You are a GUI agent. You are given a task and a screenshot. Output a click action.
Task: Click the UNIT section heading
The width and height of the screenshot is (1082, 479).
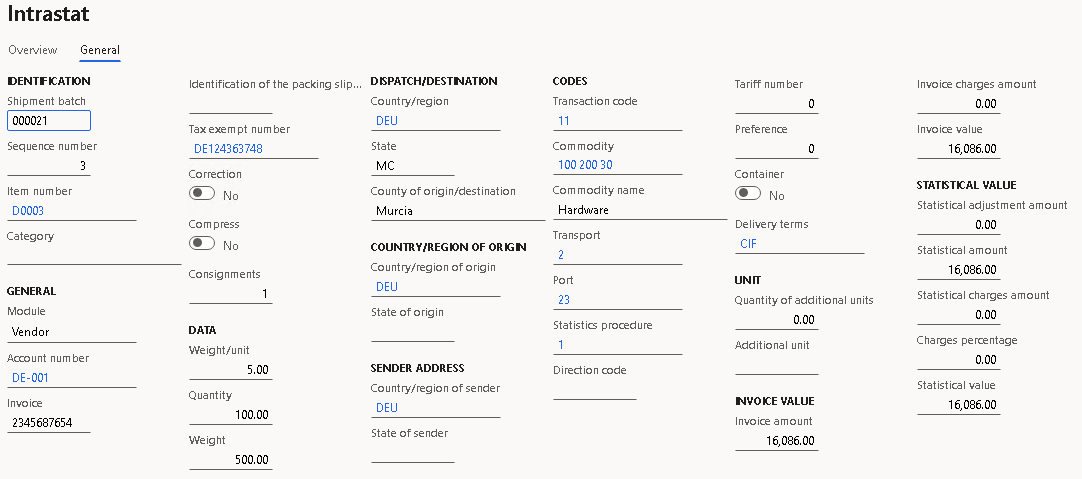point(748,280)
